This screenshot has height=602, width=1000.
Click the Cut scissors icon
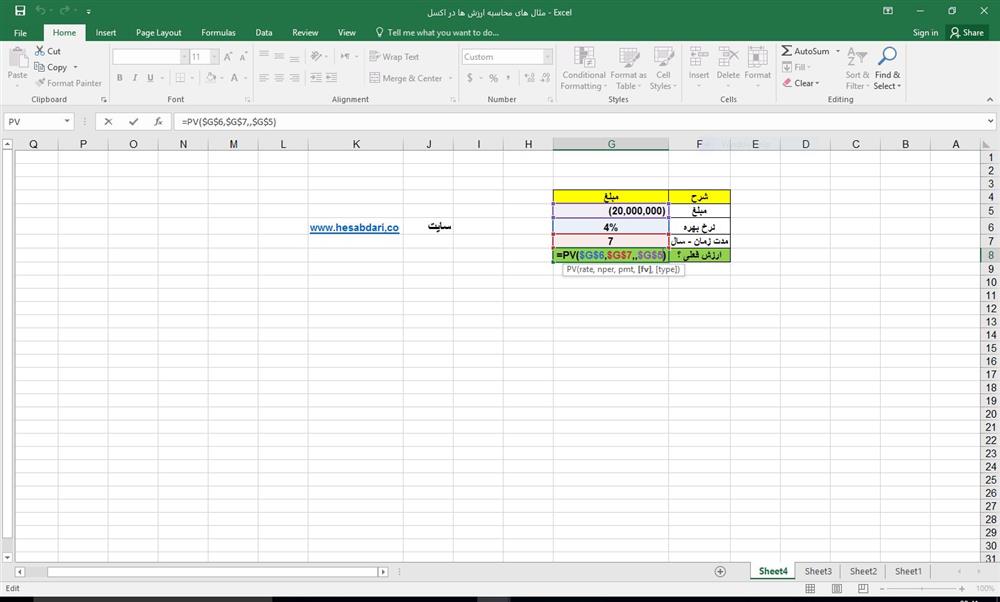point(40,51)
